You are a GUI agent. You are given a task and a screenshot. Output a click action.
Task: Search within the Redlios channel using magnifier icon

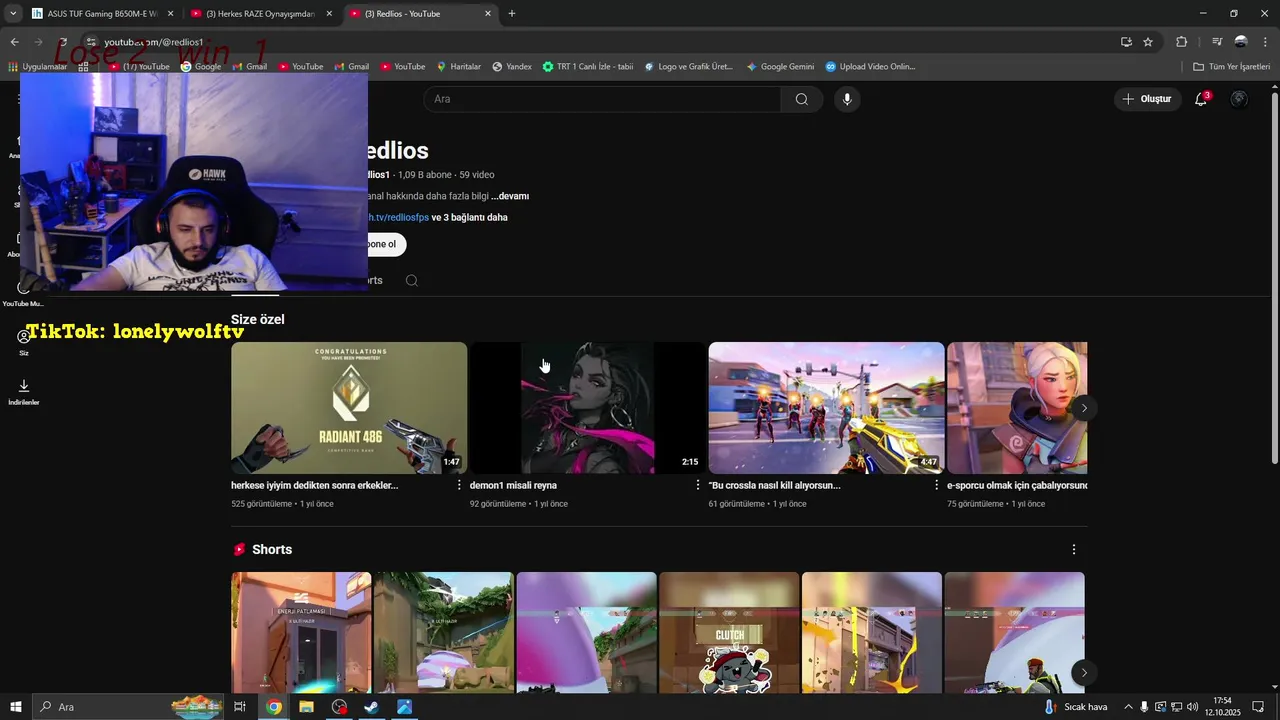coord(411,280)
